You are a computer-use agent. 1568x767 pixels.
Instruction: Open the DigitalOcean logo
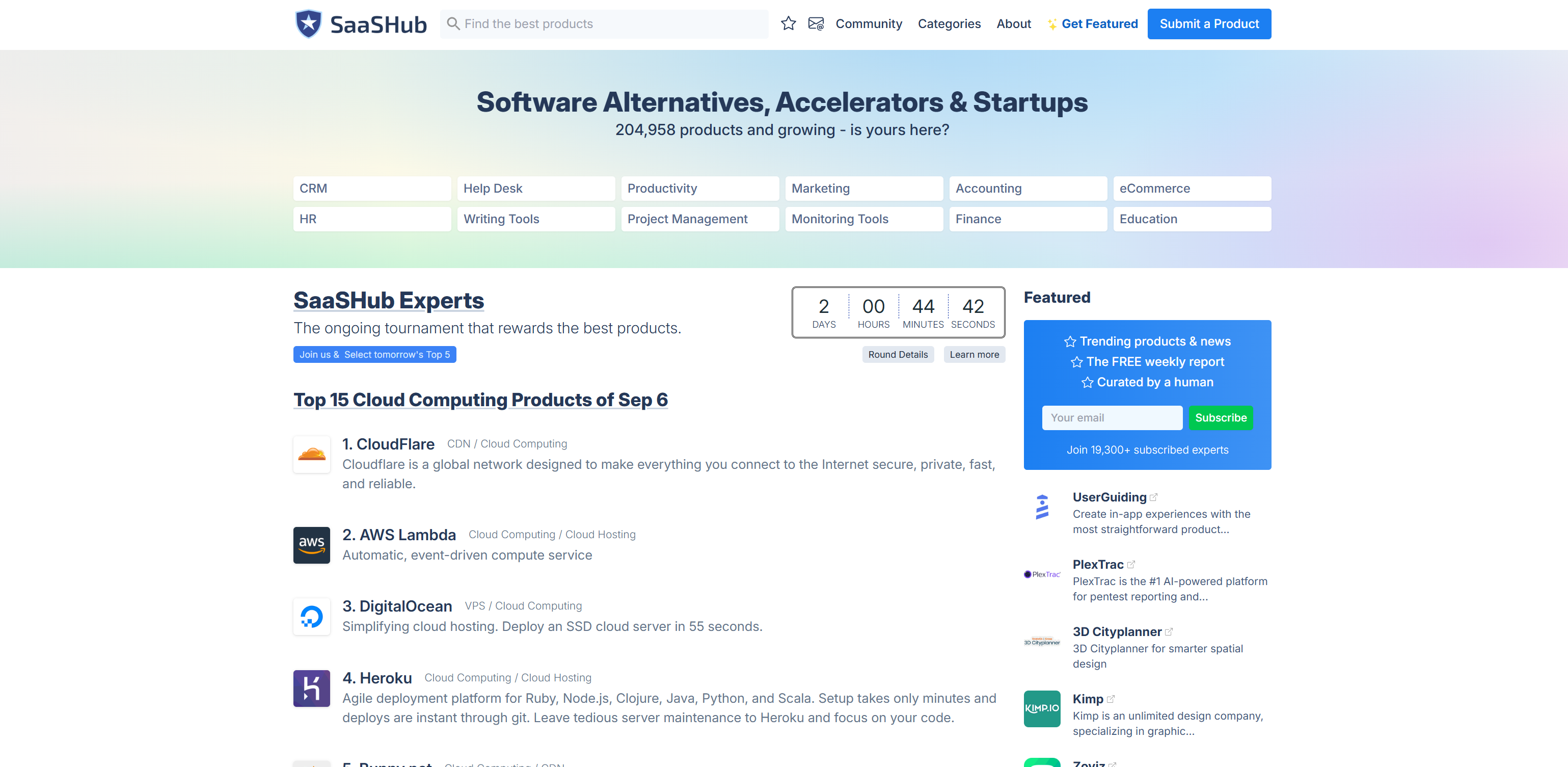click(312, 617)
